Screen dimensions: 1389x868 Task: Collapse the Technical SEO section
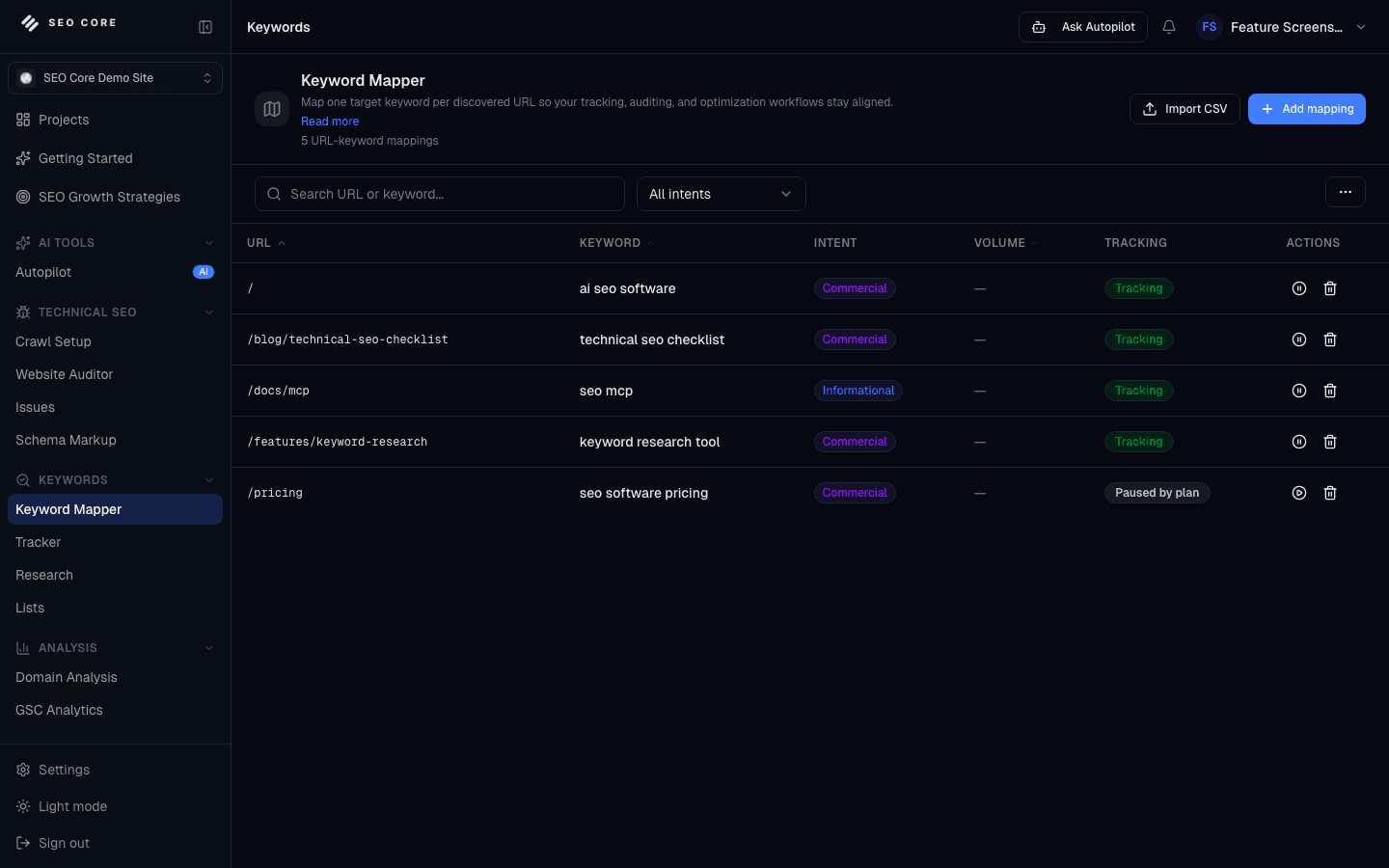209,312
